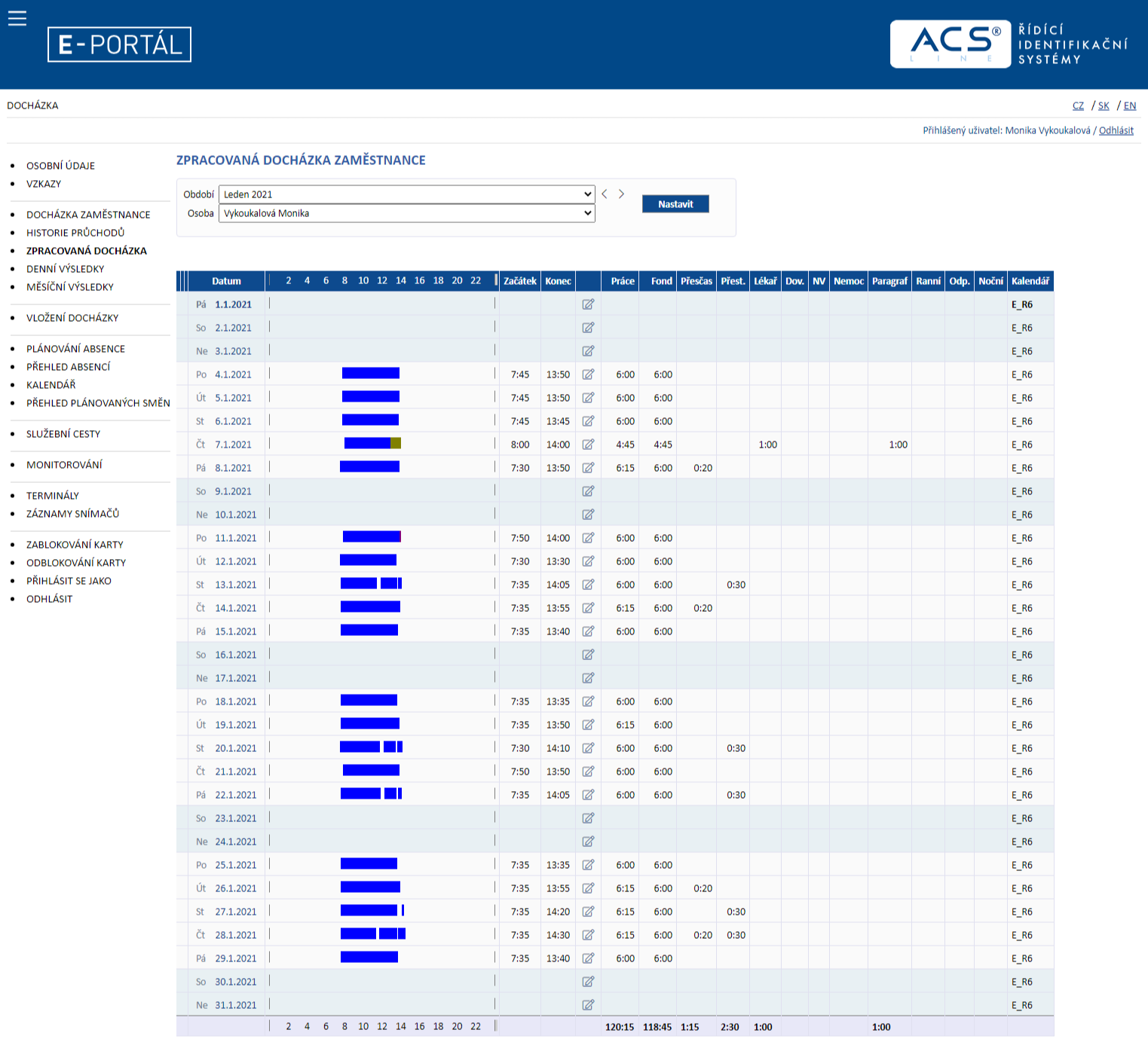Open Vzkazy menu item
This screenshot has width=1148, height=1042.
(x=44, y=184)
